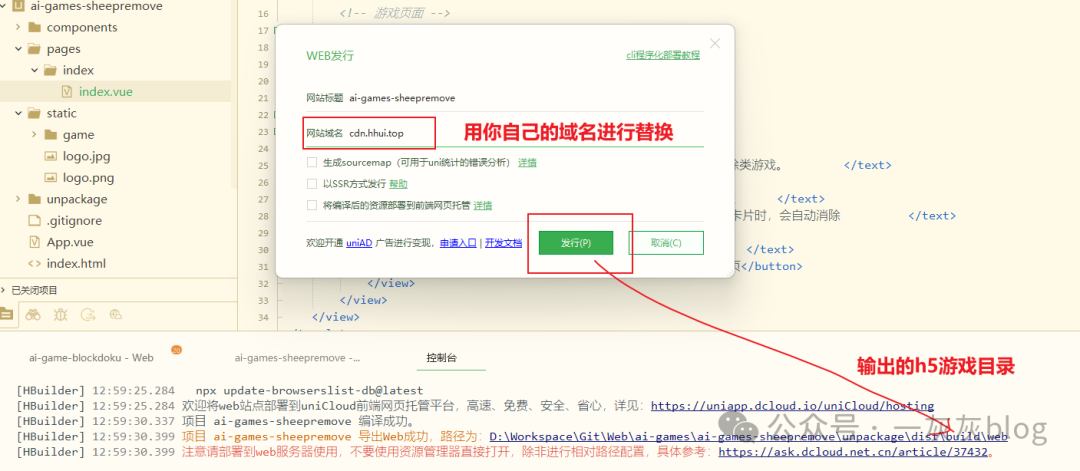Select App.vue in the project tree
1080x471 pixels.
pyautogui.click(x=70, y=242)
